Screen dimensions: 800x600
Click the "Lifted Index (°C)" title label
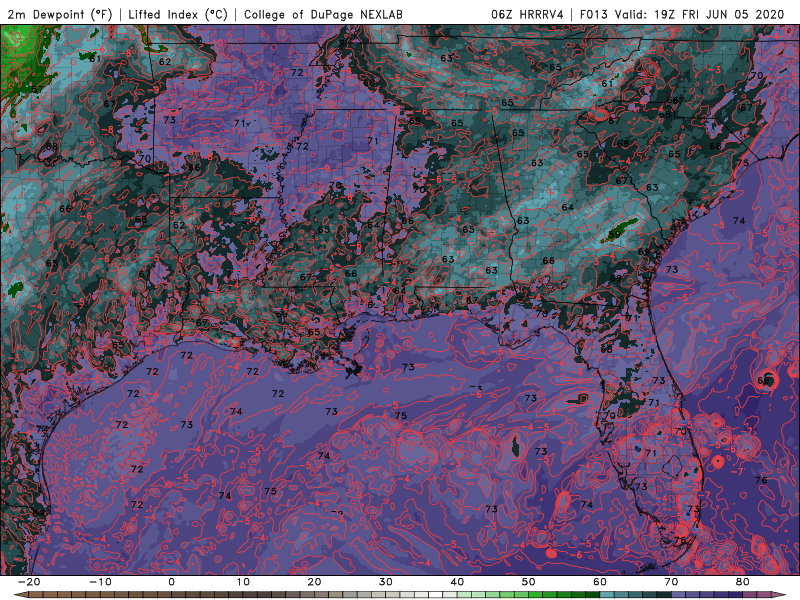[178, 15]
